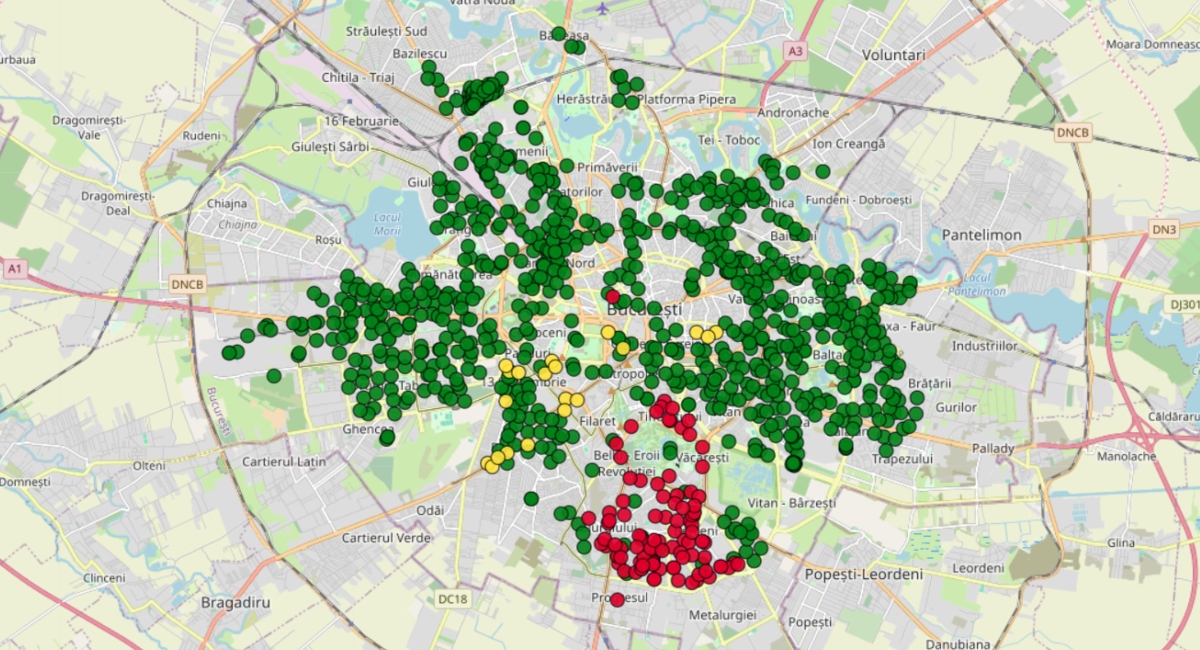Click the Lacul Morii lake label
The image size is (1200, 650).
click(387, 224)
